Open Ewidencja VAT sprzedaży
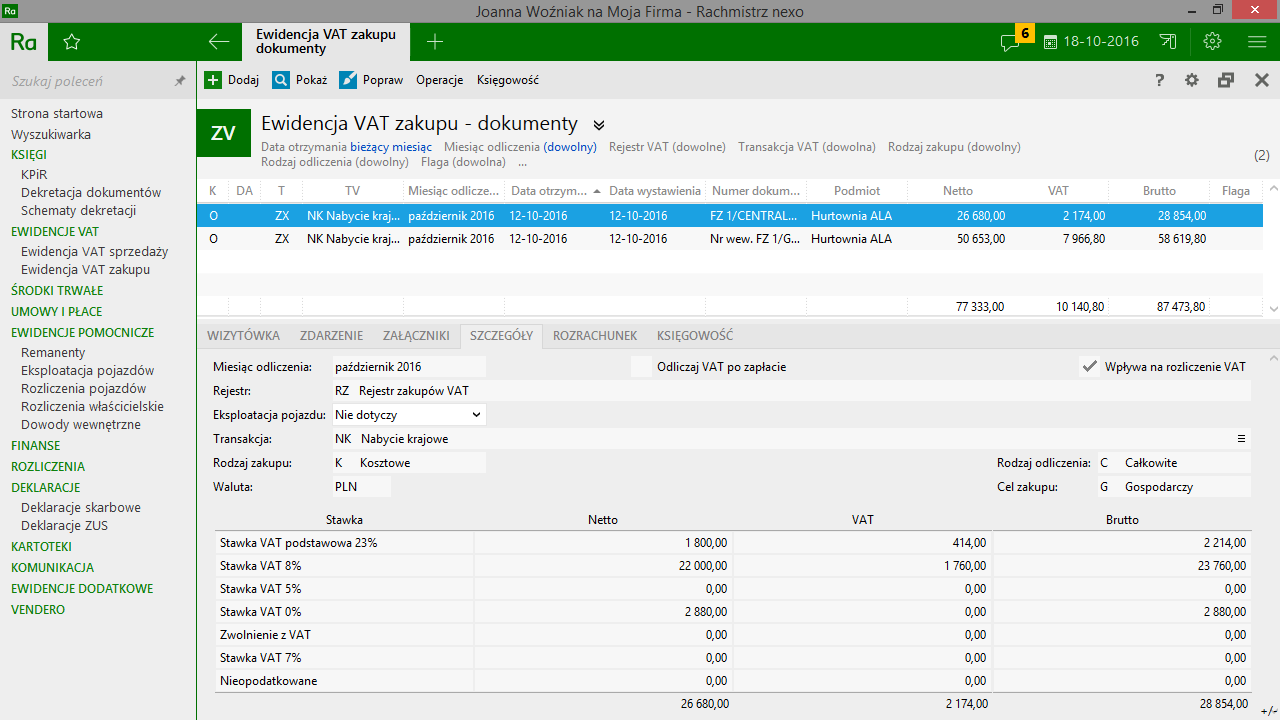This screenshot has width=1280, height=720. tap(94, 251)
